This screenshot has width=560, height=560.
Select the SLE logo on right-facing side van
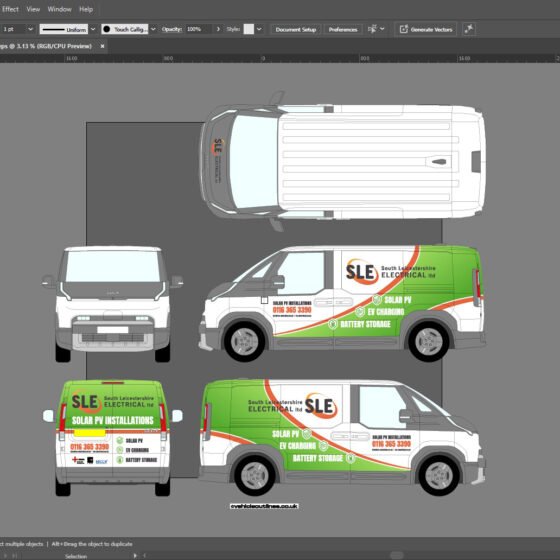click(320, 406)
